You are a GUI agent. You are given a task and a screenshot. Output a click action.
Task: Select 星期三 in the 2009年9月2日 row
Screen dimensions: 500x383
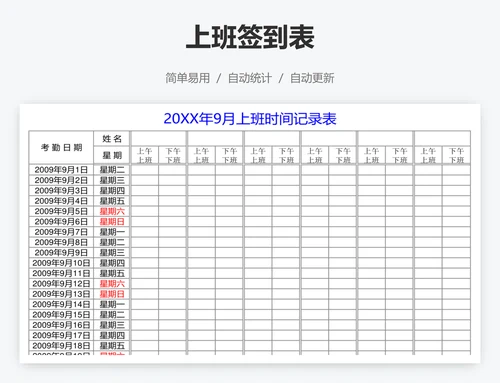[x=112, y=180]
